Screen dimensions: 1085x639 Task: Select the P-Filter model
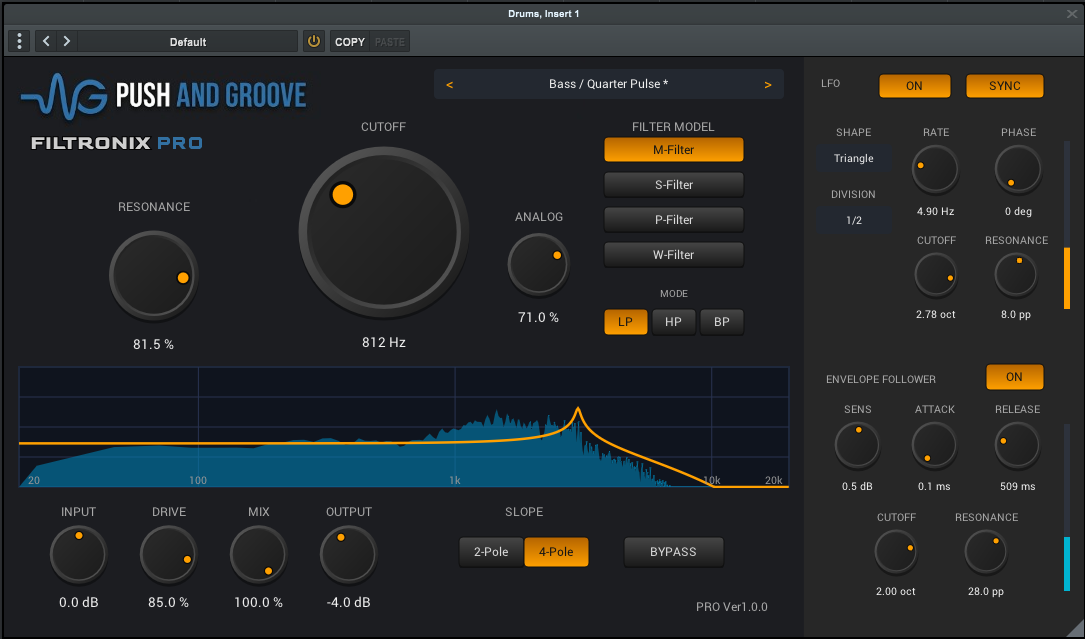pyautogui.click(x=673, y=219)
